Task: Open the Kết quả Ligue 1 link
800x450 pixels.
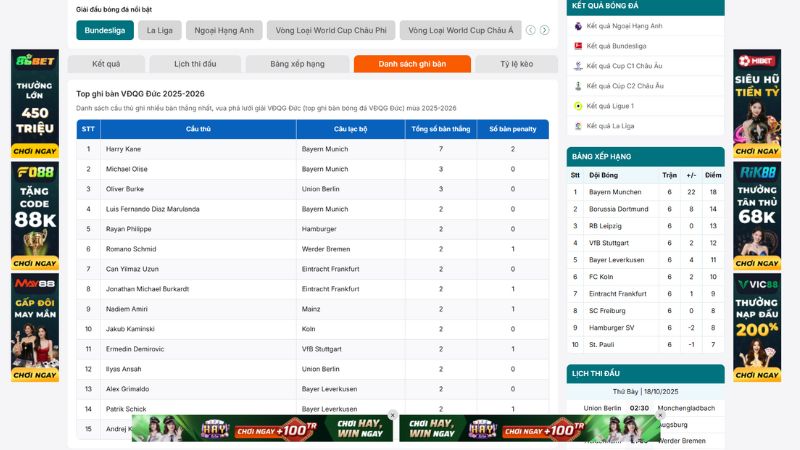Action: pos(610,106)
